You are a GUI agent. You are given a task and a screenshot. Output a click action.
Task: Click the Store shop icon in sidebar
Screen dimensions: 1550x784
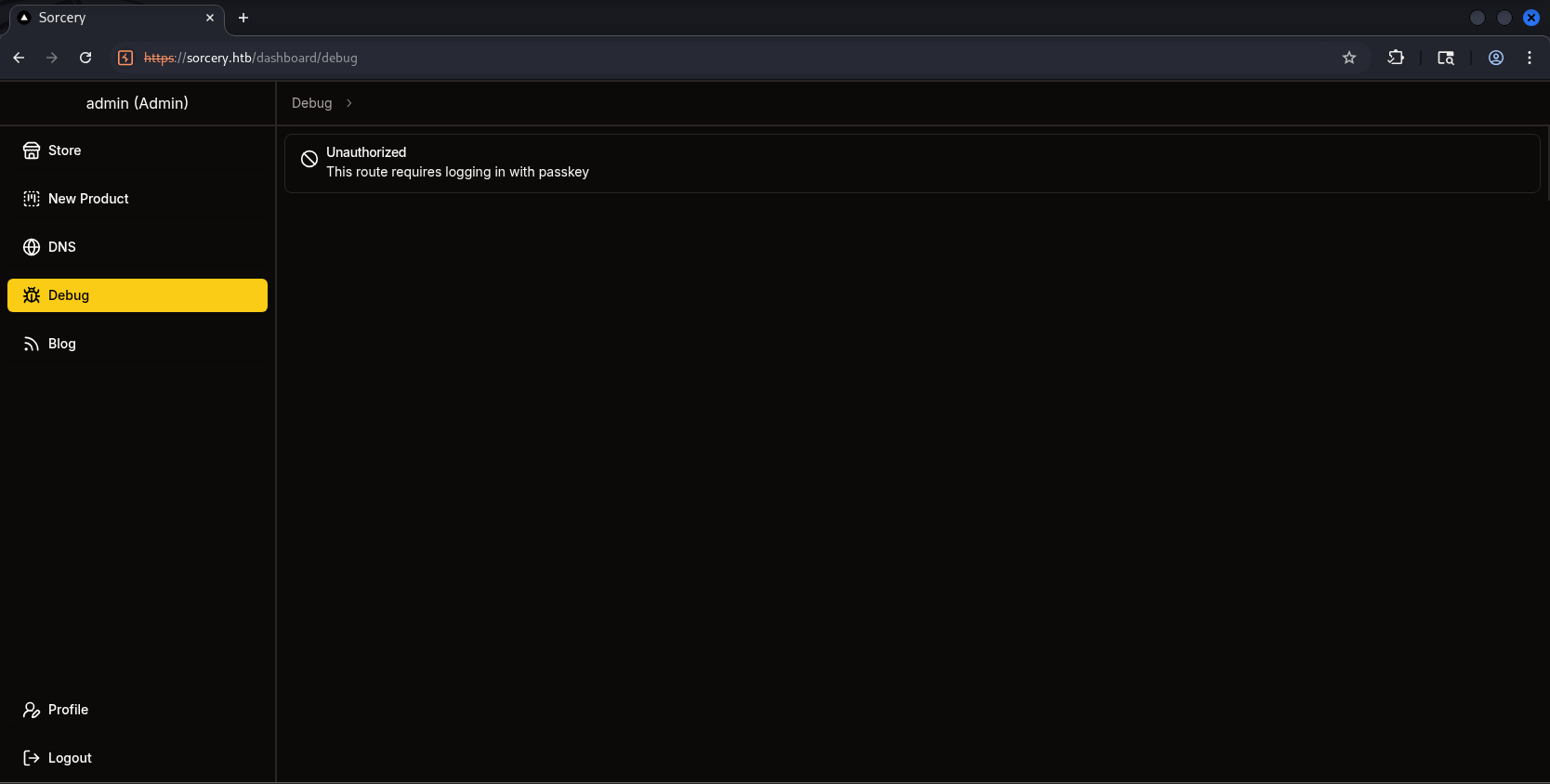[32, 150]
